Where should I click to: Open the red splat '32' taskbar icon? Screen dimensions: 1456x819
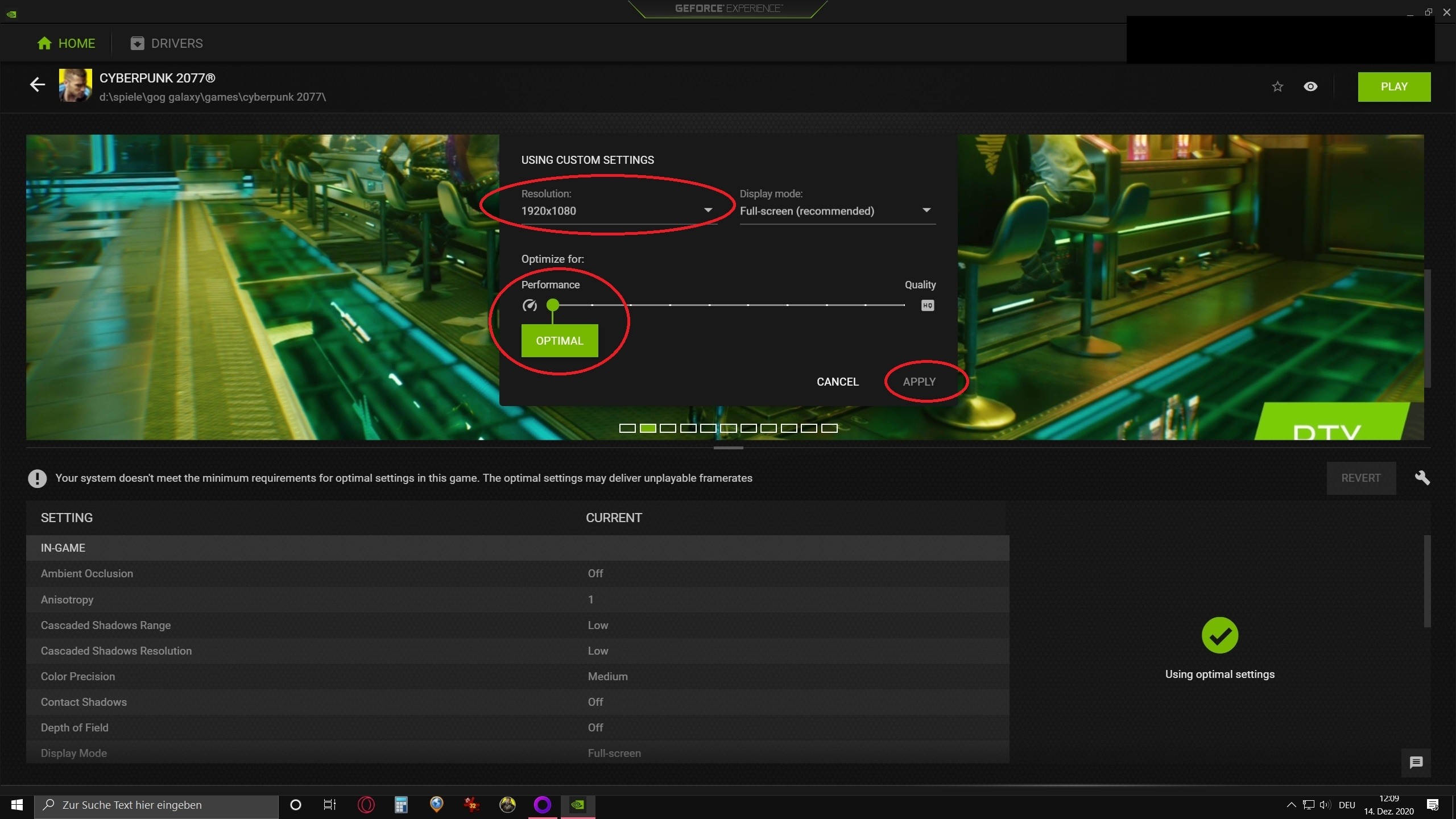[471, 805]
